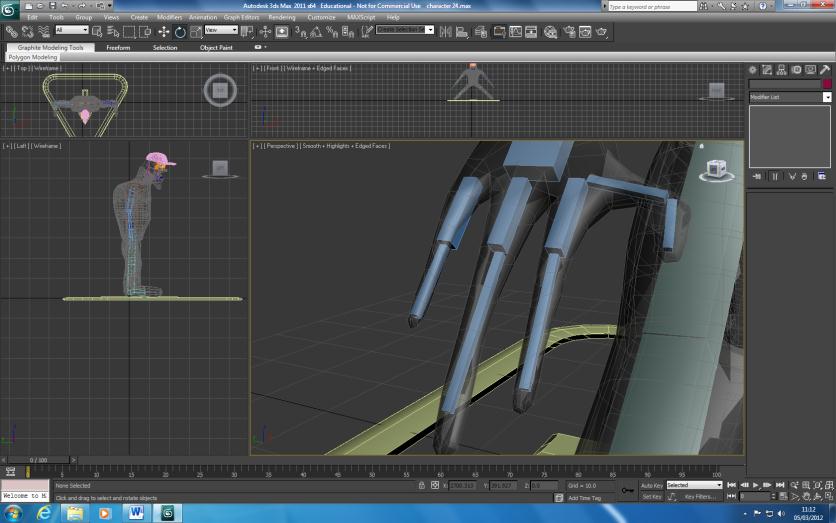Screen dimensions: 836x523
Task: Click the 3ds Max application logo button
Action: (9, 10)
